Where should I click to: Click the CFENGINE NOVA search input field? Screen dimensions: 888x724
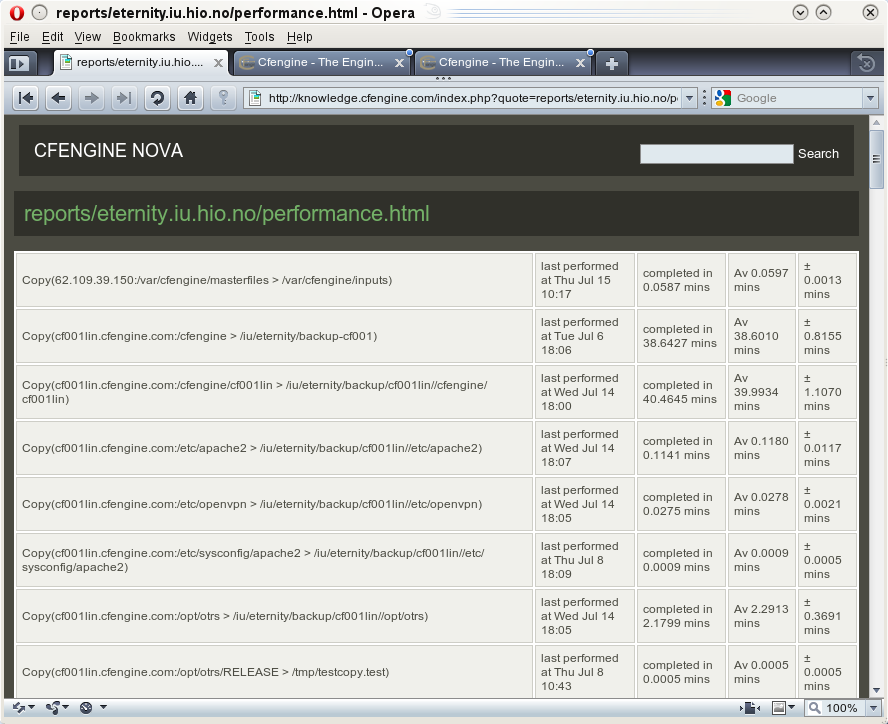click(x=716, y=154)
